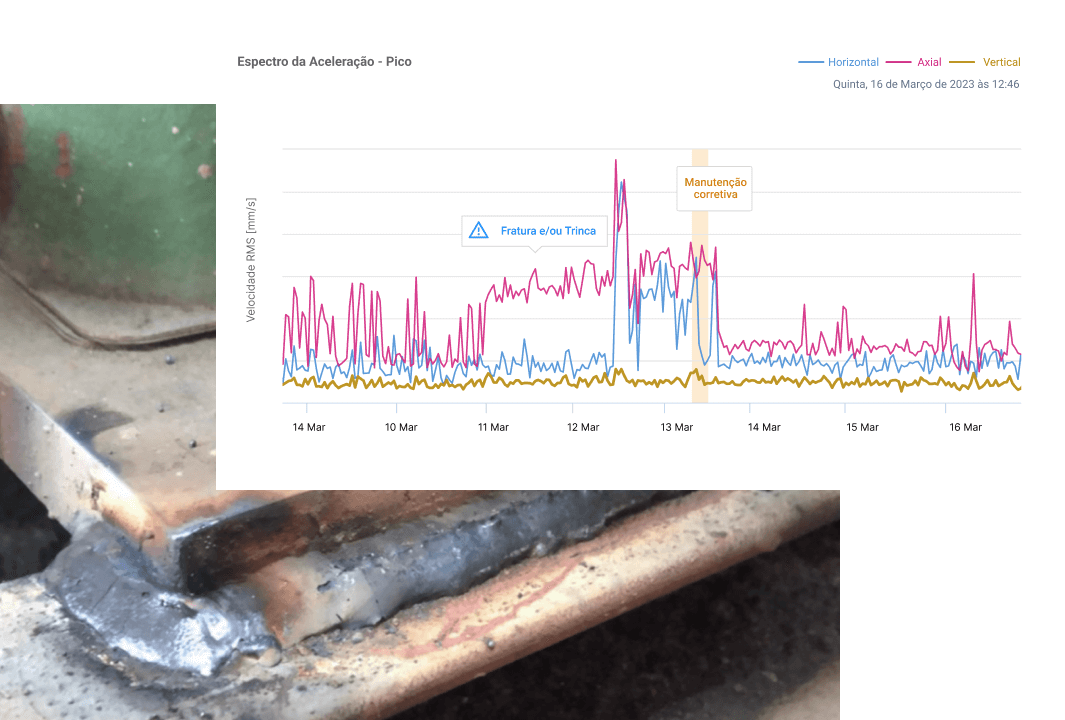
Task: Open the 'Fratura e/ou Trinca' alert text
Action: [547, 231]
